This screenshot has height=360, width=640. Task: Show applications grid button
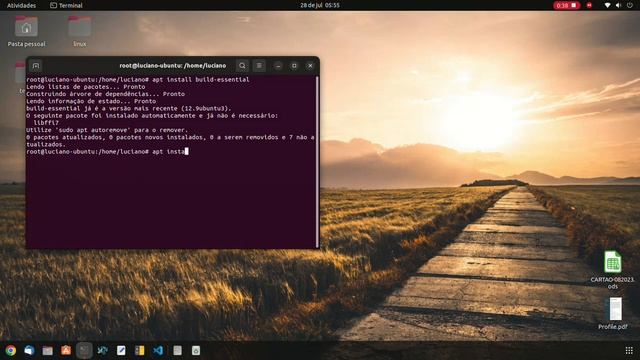tap(629, 350)
